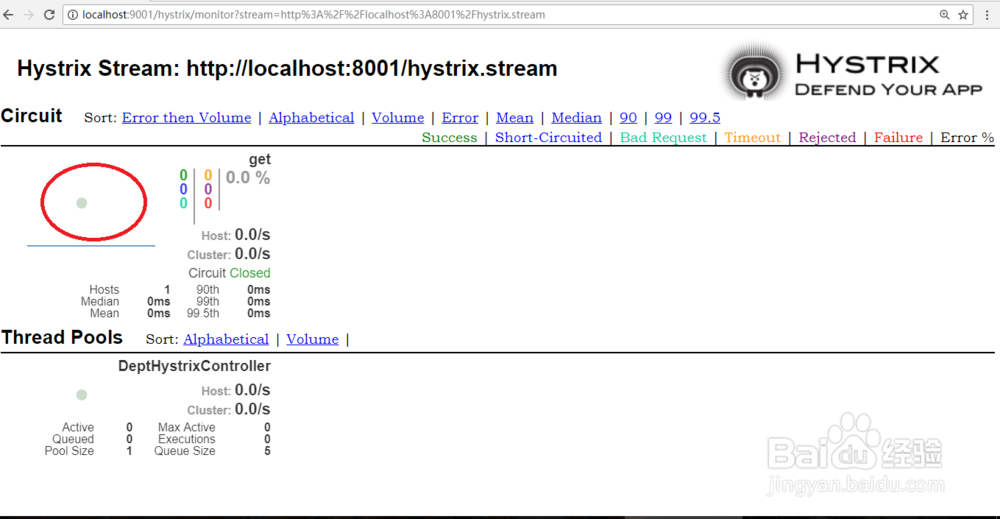
Task: Sort circuits by 99 percentile
Action: point(663,118)
